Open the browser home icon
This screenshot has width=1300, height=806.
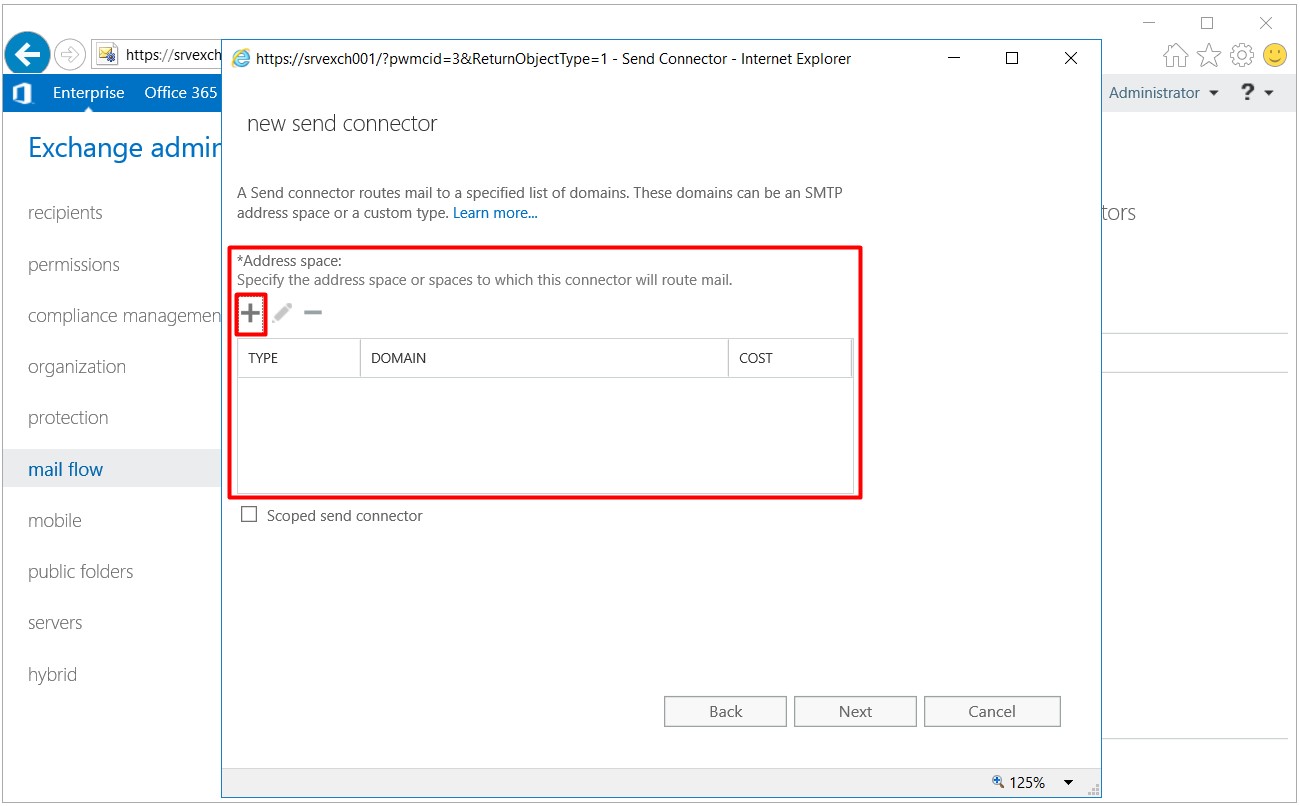1176,56
